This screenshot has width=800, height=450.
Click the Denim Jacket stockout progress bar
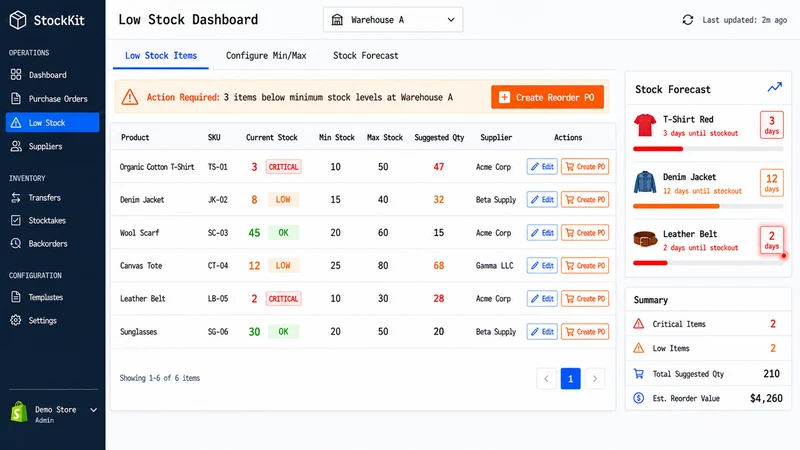[708, 206]
